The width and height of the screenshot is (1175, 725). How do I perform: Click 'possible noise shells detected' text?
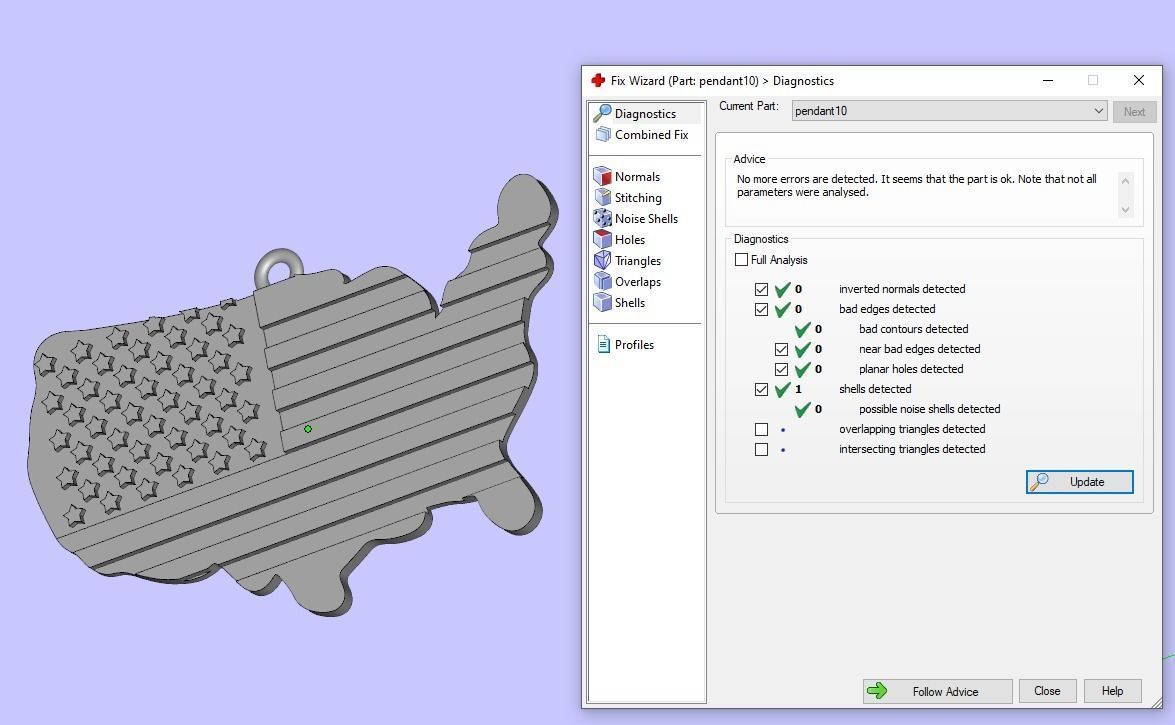[929, 409]
